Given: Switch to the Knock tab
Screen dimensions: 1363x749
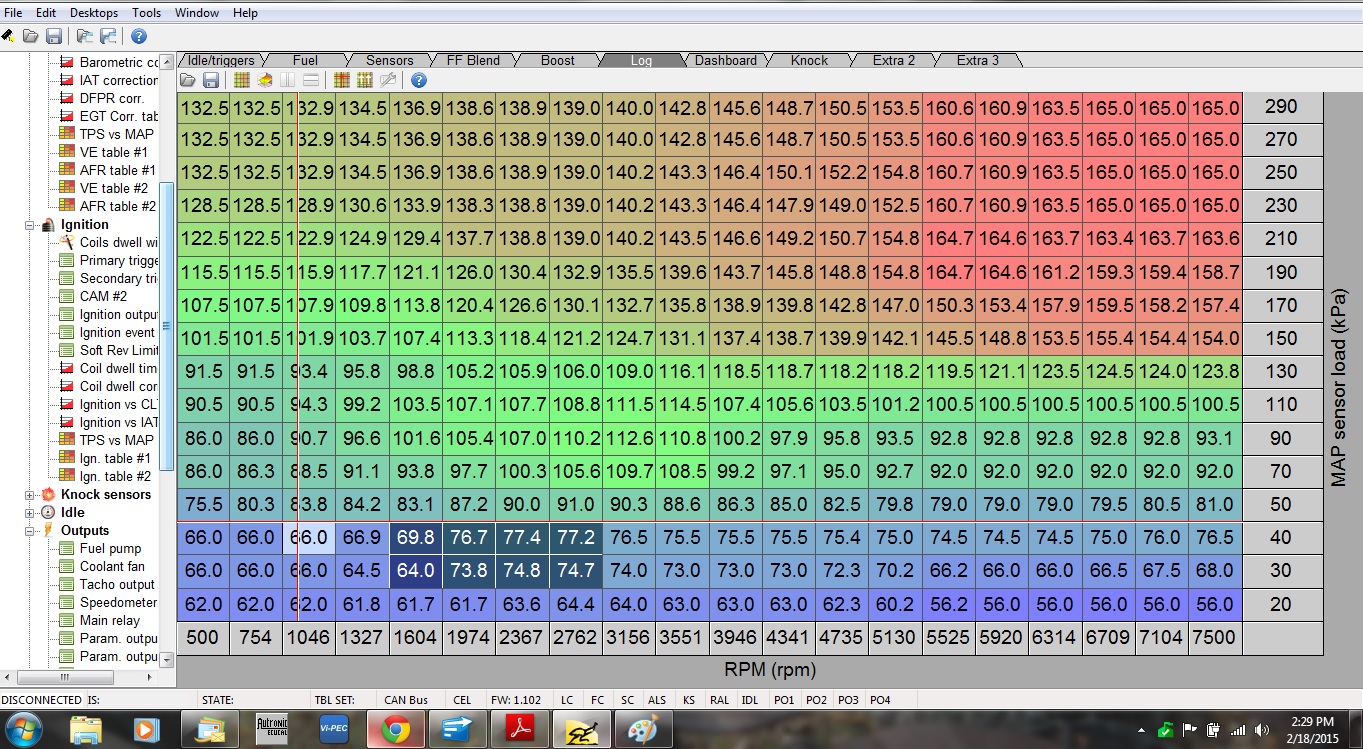Looking at the screenshot, I should (x=809, y=60).
